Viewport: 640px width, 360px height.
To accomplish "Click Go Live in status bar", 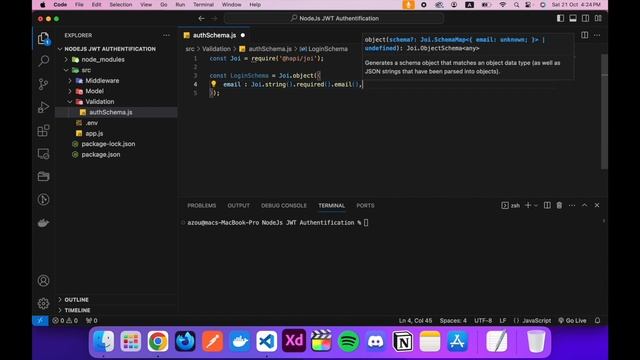I will point(572,320).
